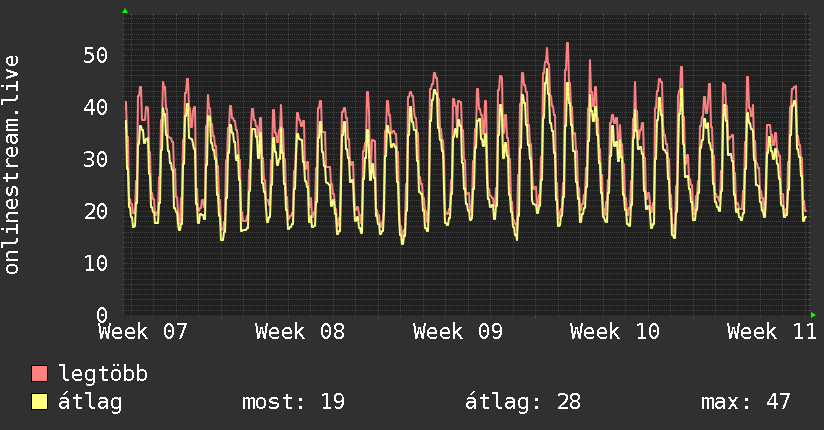
Task: Click the 10 y-axis tick label
Action: [x=96, y=263]
